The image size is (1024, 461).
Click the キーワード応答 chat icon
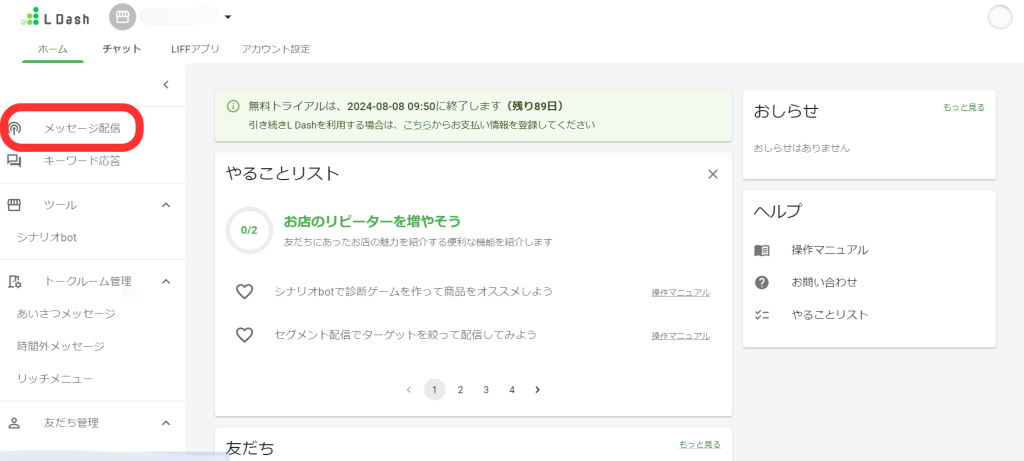point(15,161)
